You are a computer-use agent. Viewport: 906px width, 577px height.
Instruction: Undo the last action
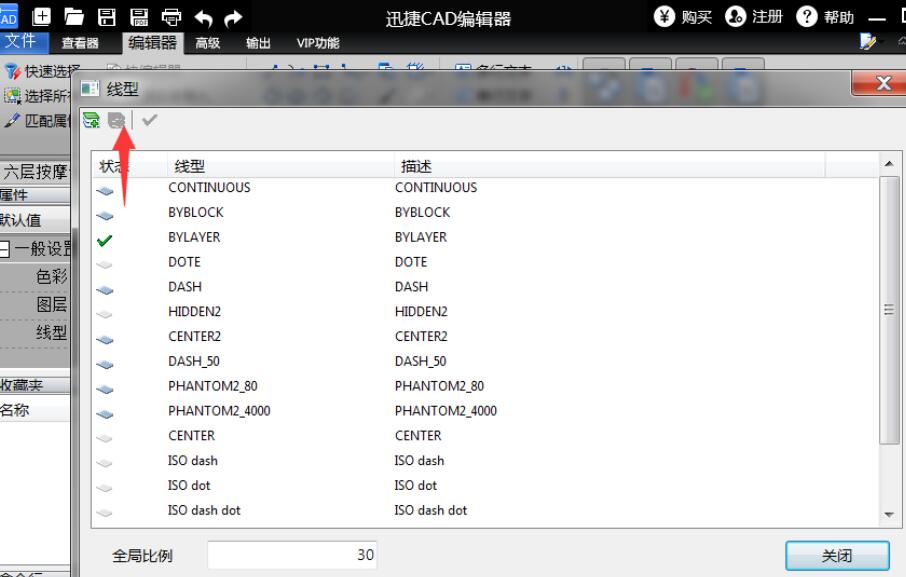(203, 18)
